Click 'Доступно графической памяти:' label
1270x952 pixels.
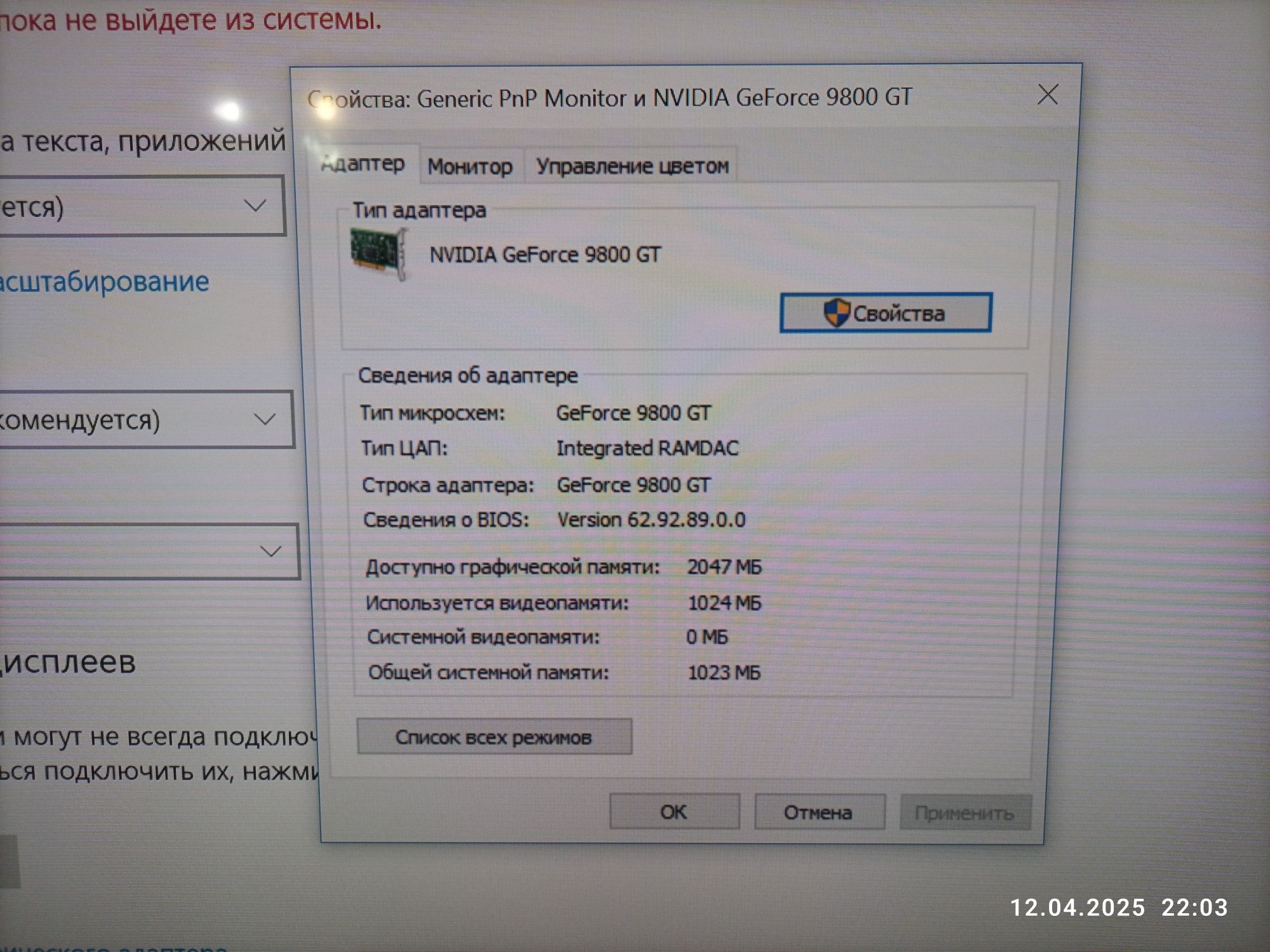tap(512, 567)
